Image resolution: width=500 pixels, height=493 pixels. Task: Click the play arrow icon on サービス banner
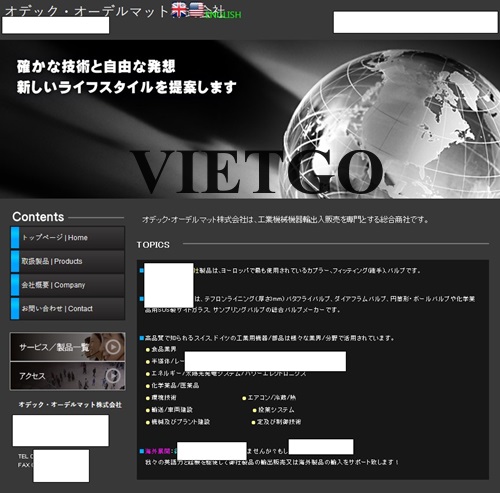click(113, 347)
